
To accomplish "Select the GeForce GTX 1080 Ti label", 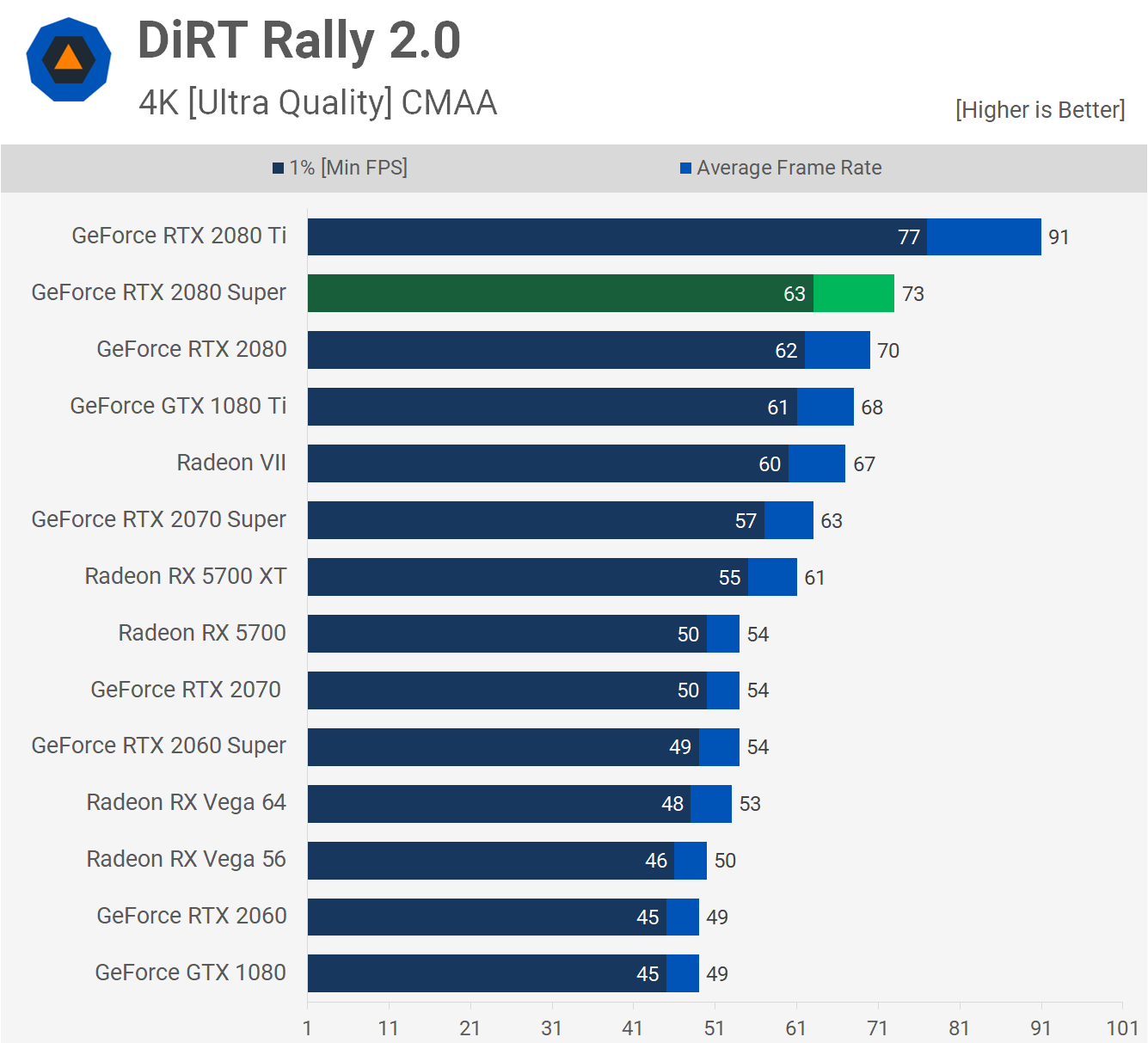I will click(x=178, y=406).
